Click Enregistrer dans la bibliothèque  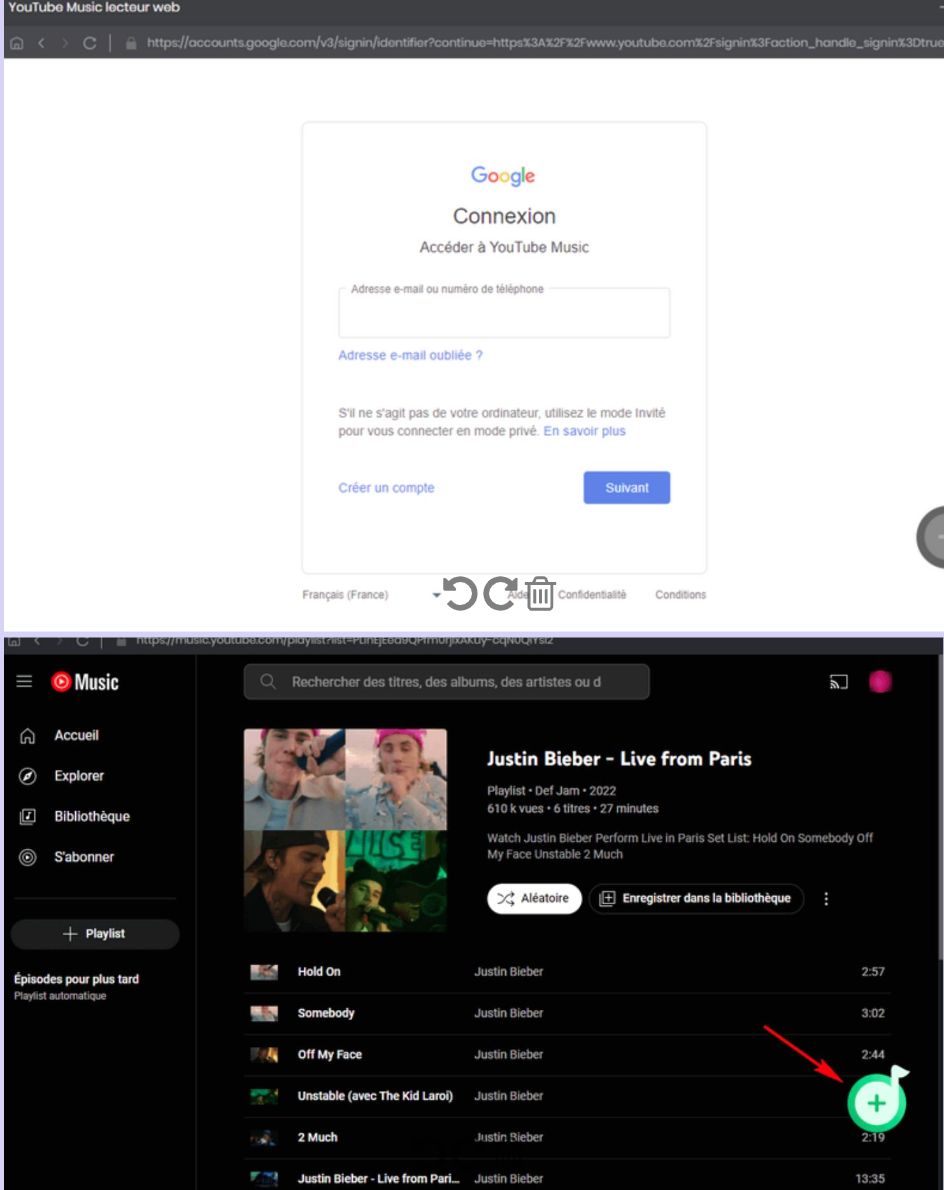(695, 898)
